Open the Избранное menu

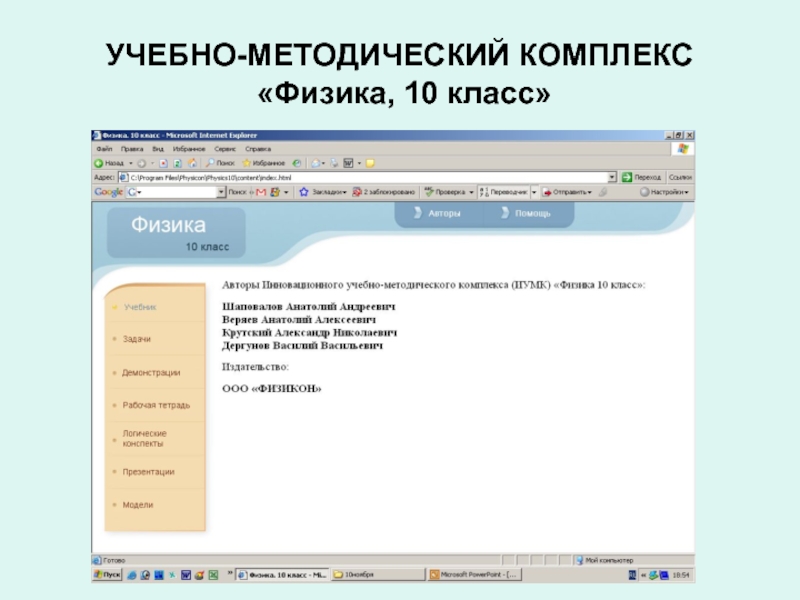click(189, 149)
